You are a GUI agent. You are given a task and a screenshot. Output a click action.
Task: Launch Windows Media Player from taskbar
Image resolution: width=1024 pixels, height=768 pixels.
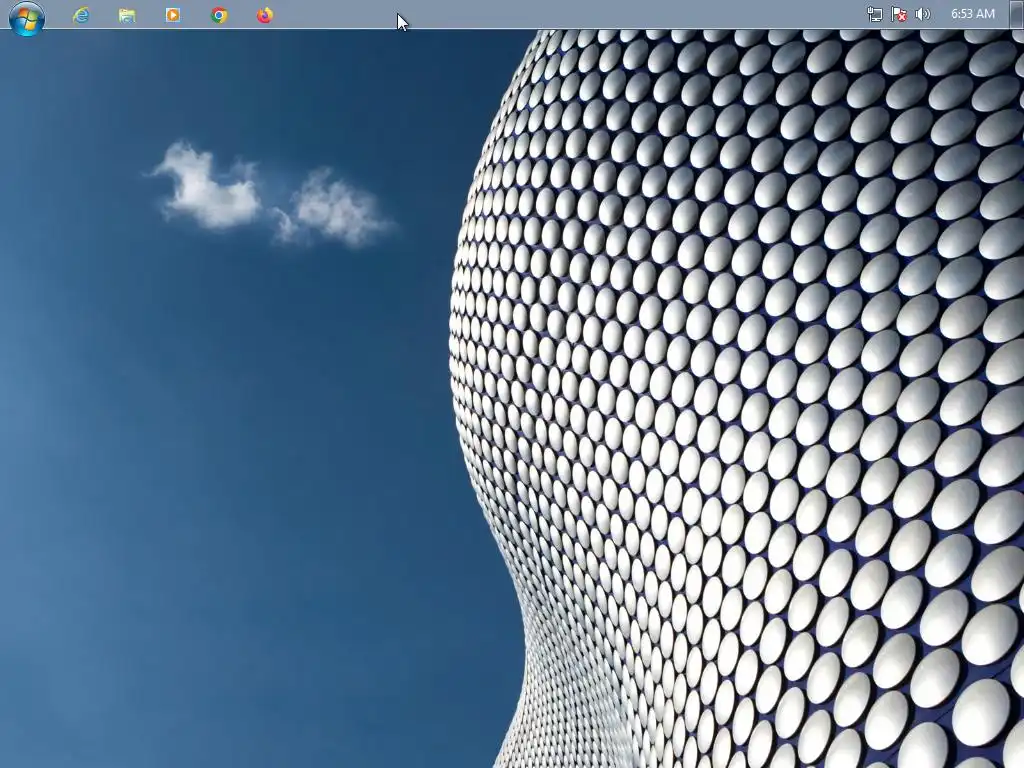[173, 15]
